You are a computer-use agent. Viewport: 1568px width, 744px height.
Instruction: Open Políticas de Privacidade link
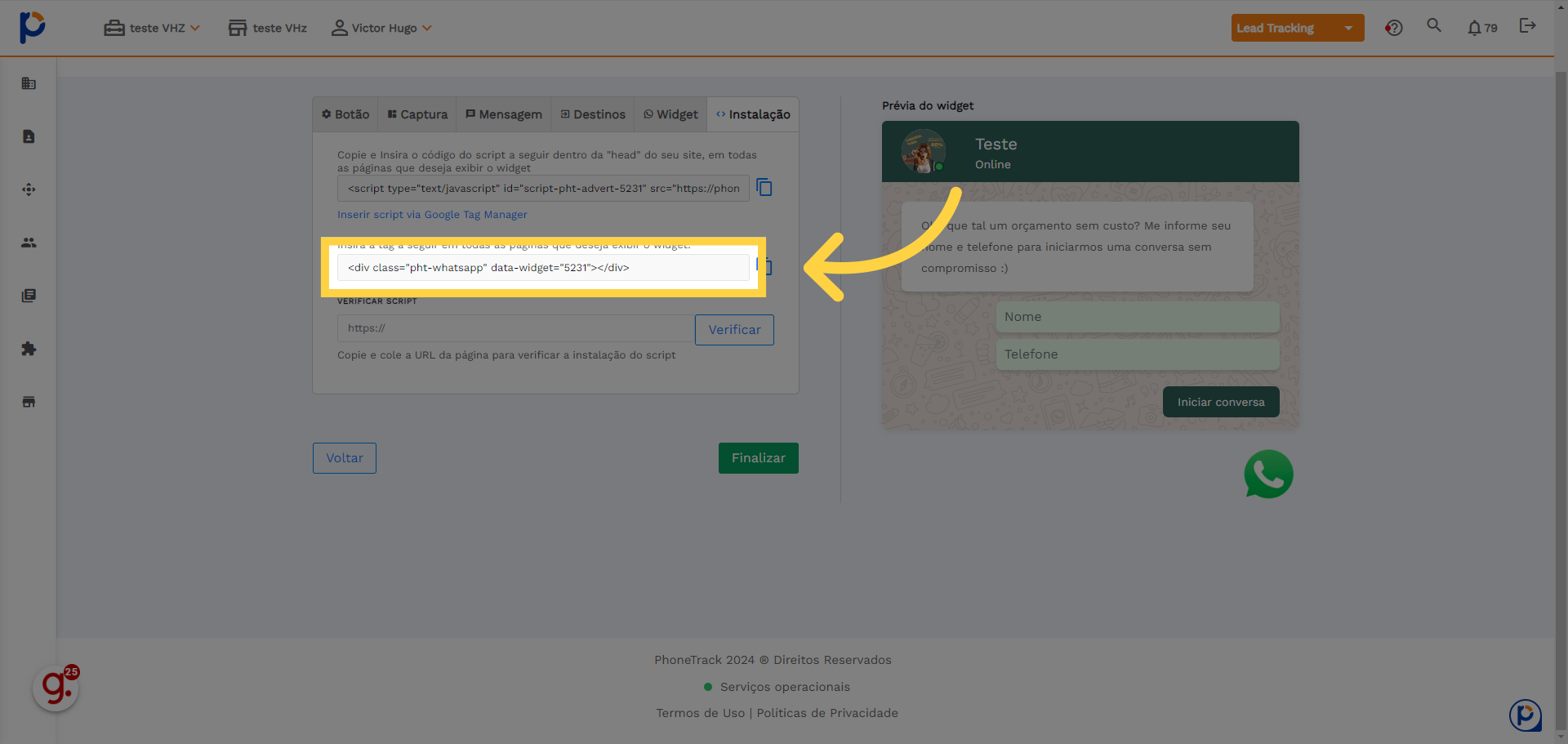tap(827, 713)
